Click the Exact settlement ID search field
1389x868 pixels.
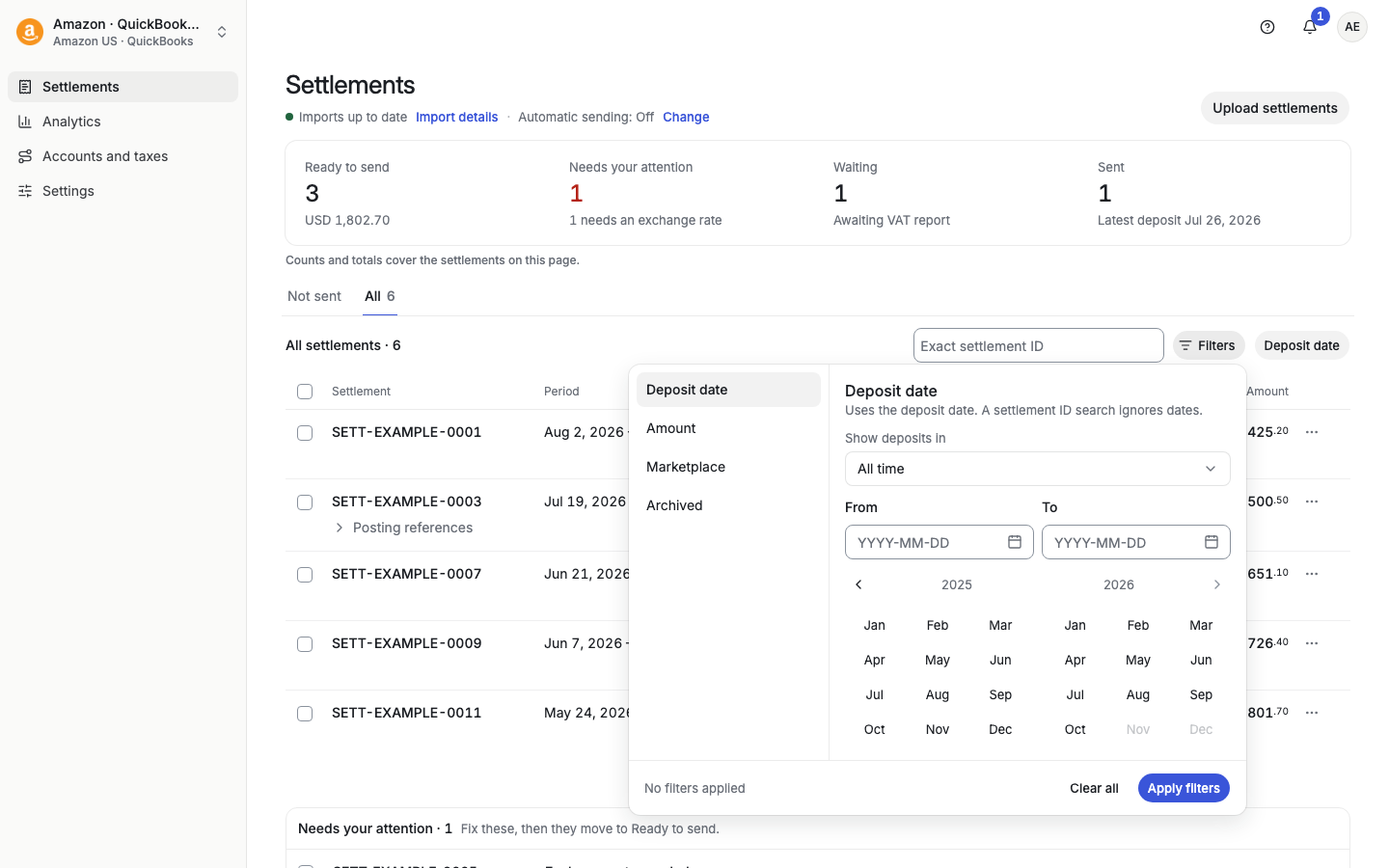[x=1039, y=345]
